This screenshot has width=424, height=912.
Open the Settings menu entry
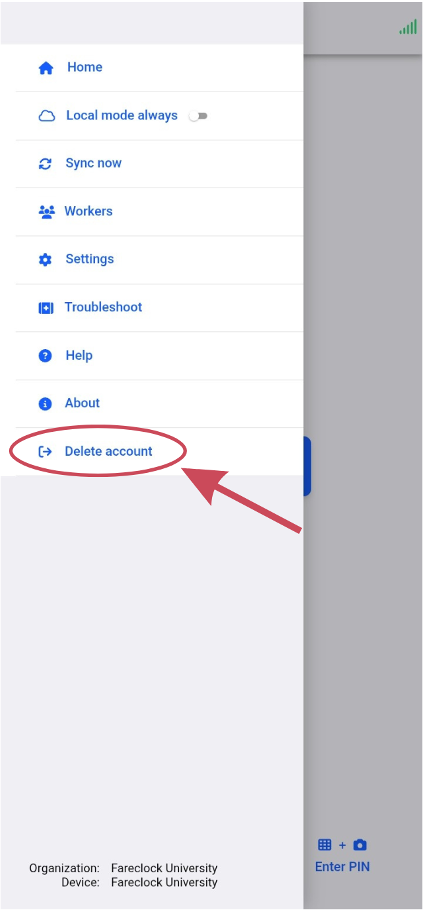pos(159,260)
